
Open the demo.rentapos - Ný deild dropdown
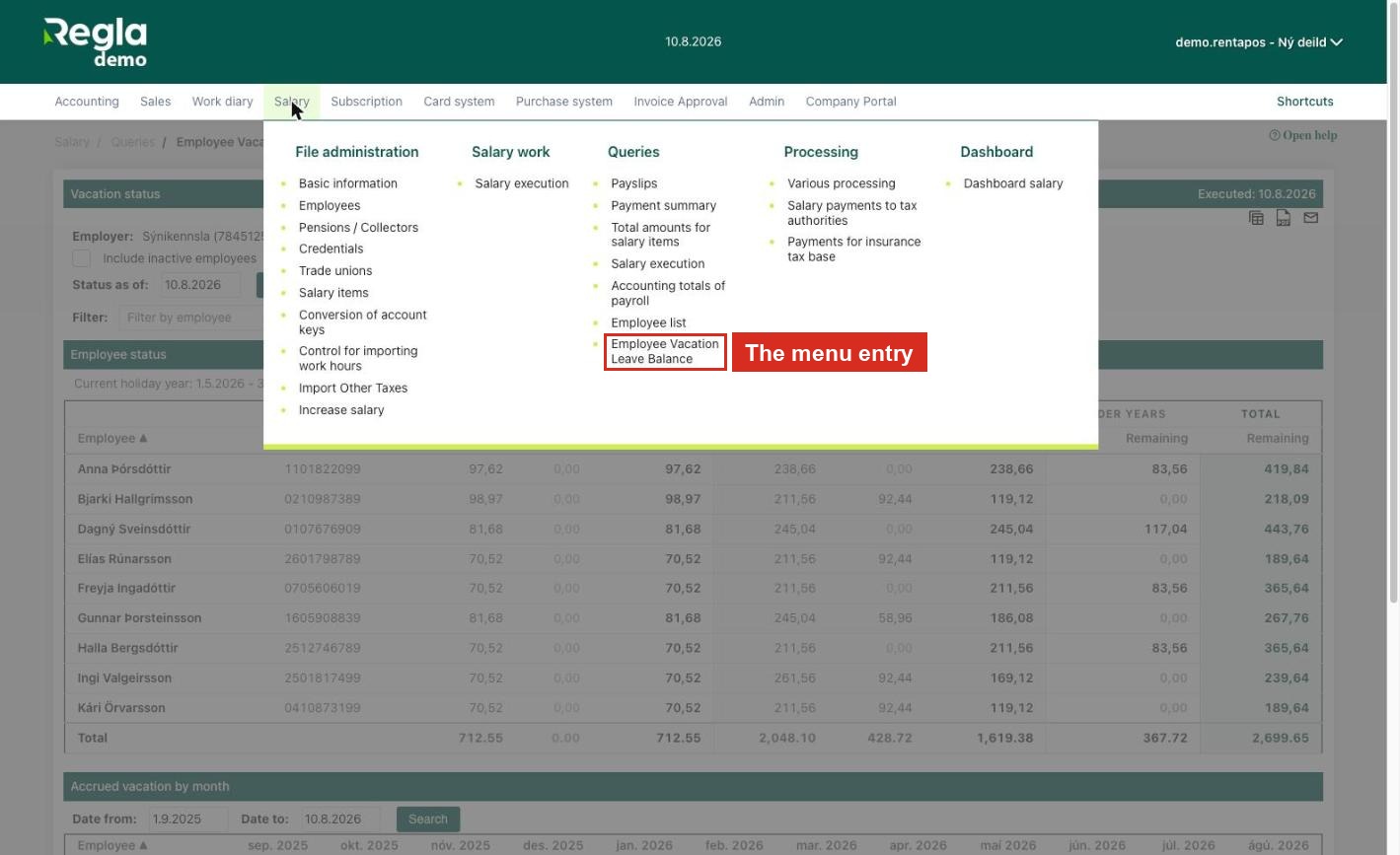tap(1259, 42)
